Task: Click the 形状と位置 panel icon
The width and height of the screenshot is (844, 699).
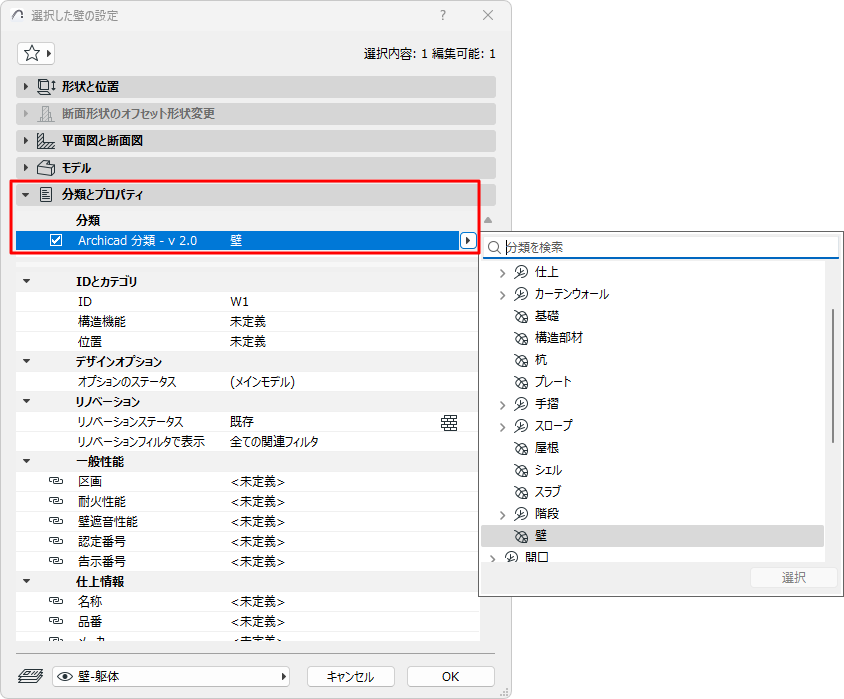Action: tap(46, 87)
